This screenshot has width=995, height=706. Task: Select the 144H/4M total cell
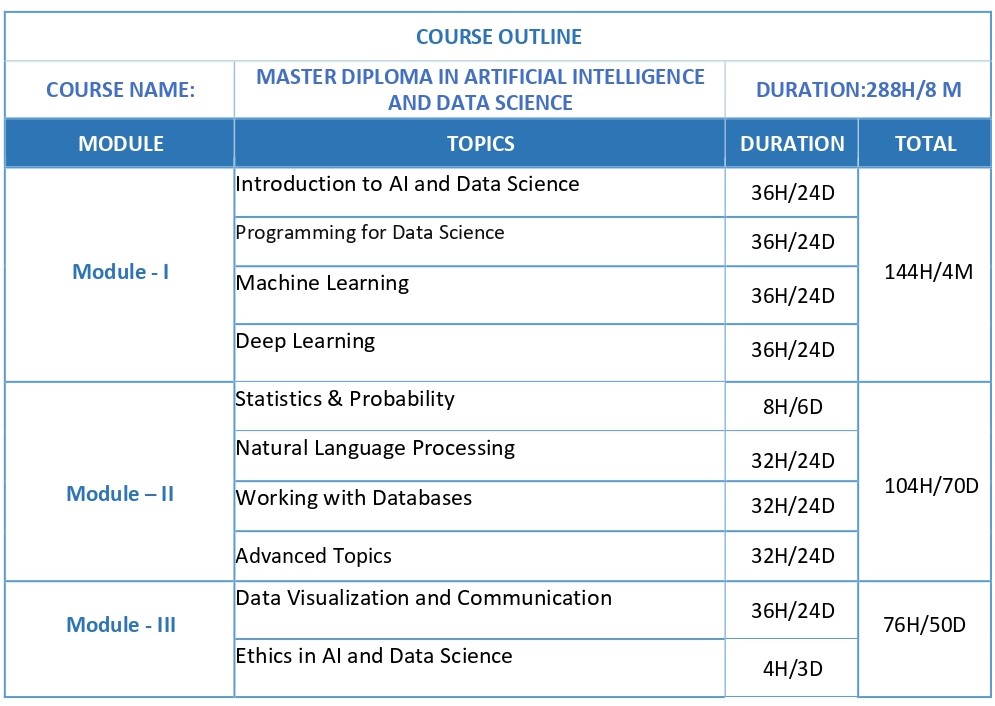928,272
